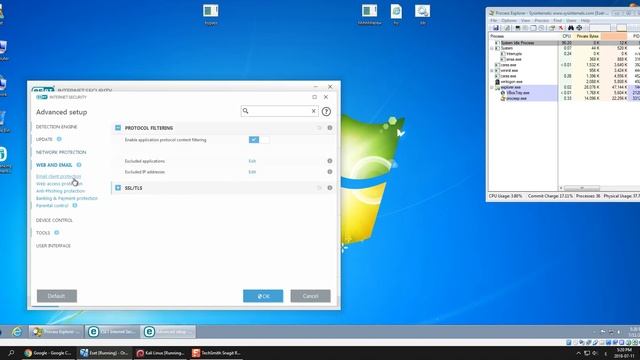Click the Cancel button
Screen dimensions: 640x360
point(310,296)
